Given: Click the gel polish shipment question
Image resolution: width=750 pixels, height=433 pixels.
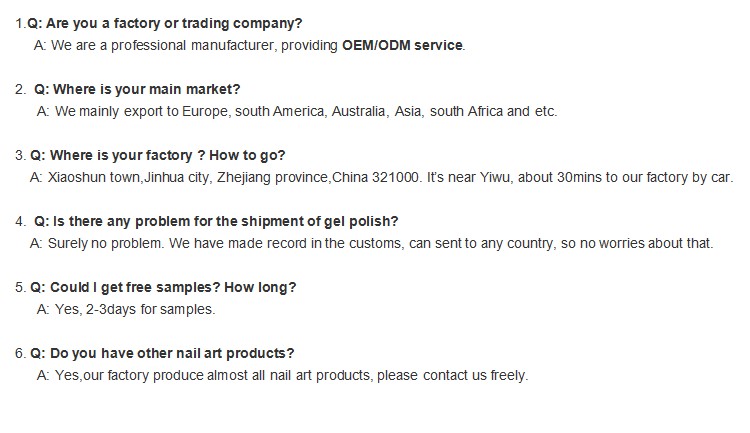Looking at the screenshot, I should (x=216, y=222).
